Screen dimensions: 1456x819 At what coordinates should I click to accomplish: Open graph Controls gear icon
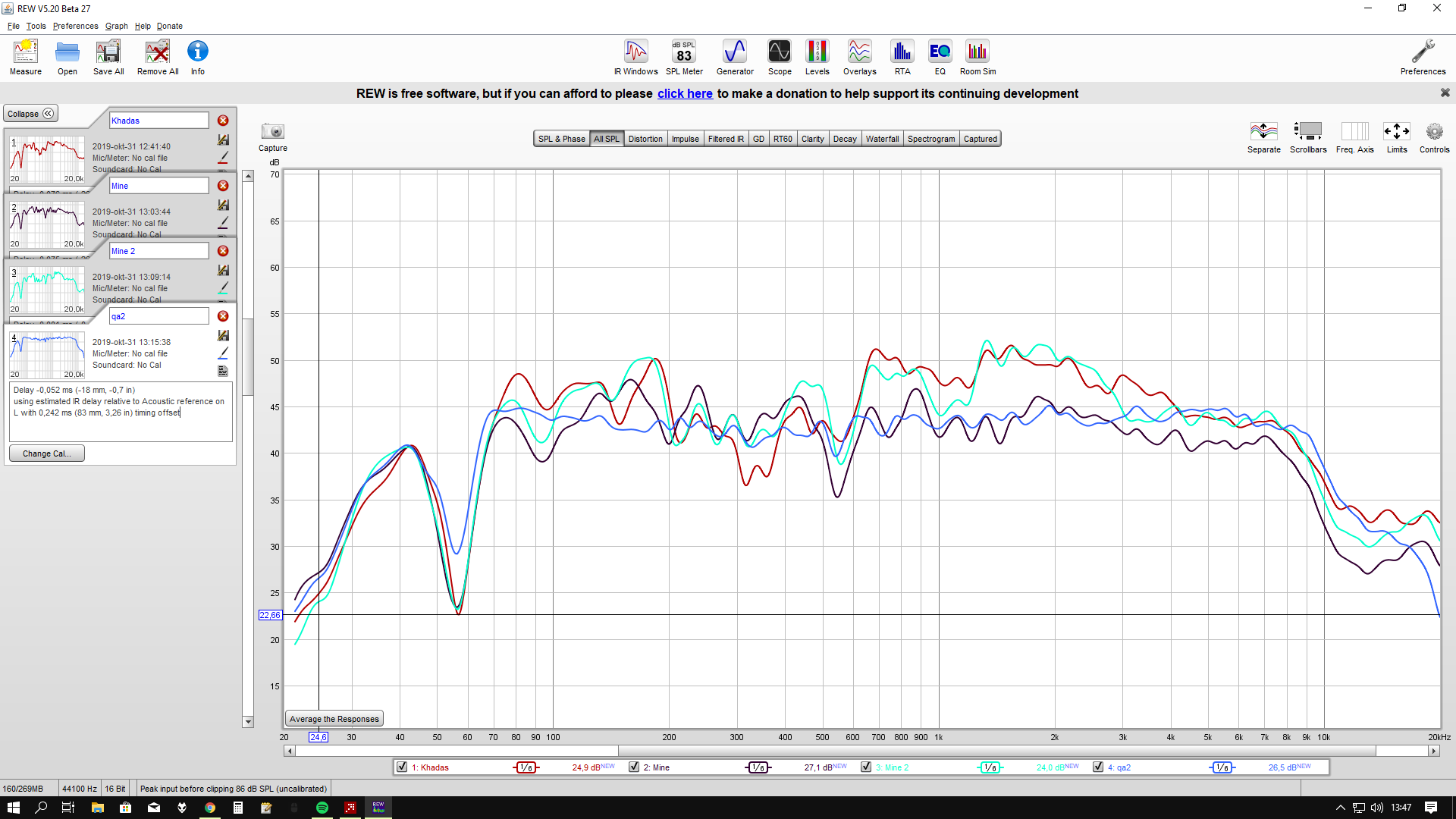1434,137
